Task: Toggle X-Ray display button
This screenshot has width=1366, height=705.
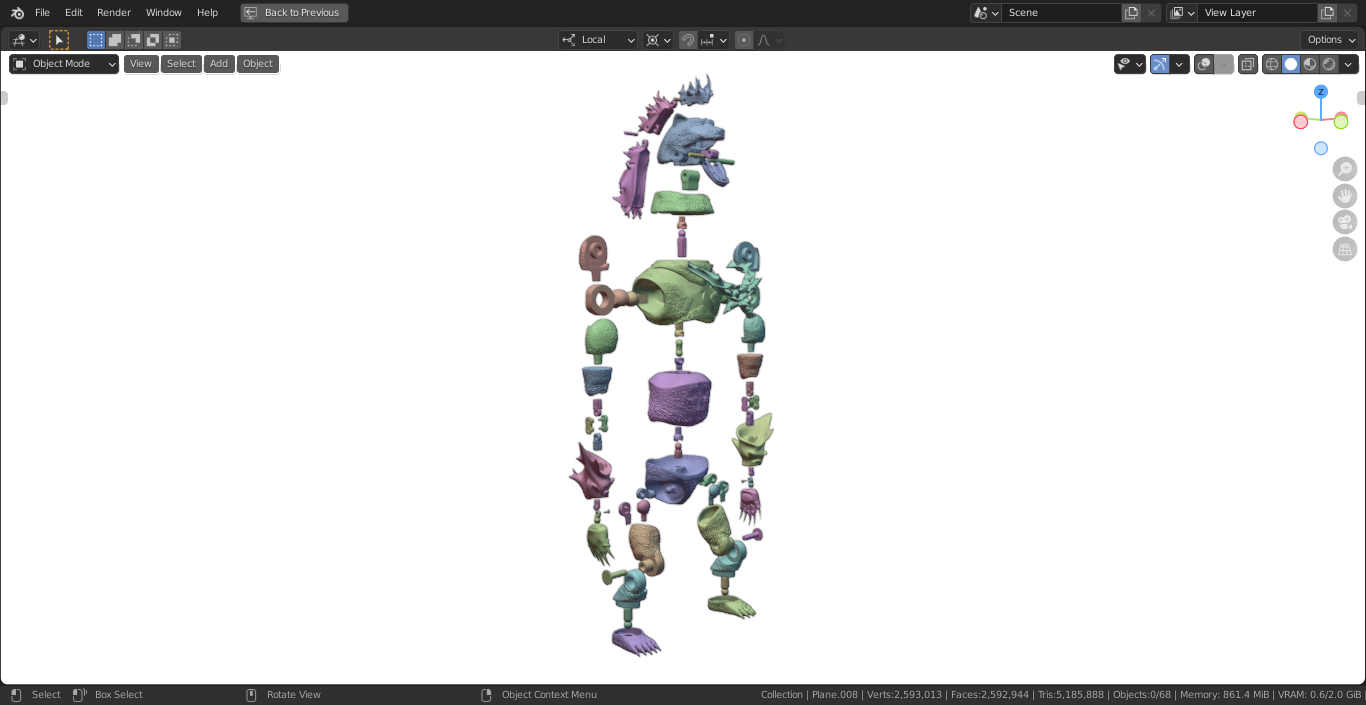Action: [1248, 64]
